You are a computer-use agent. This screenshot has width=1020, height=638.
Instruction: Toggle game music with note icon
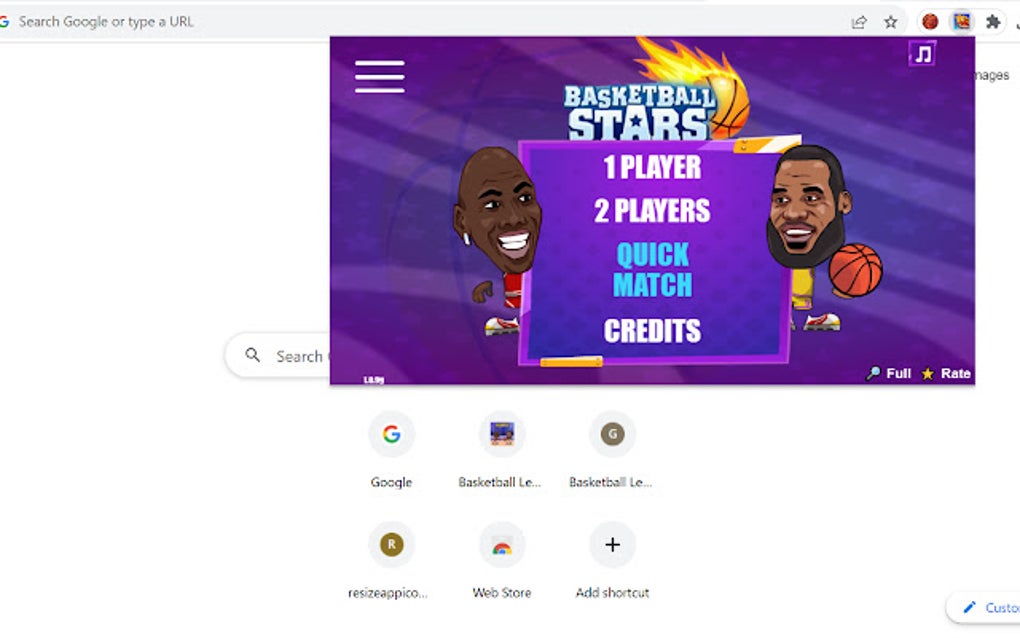click(x=922, y=53)
